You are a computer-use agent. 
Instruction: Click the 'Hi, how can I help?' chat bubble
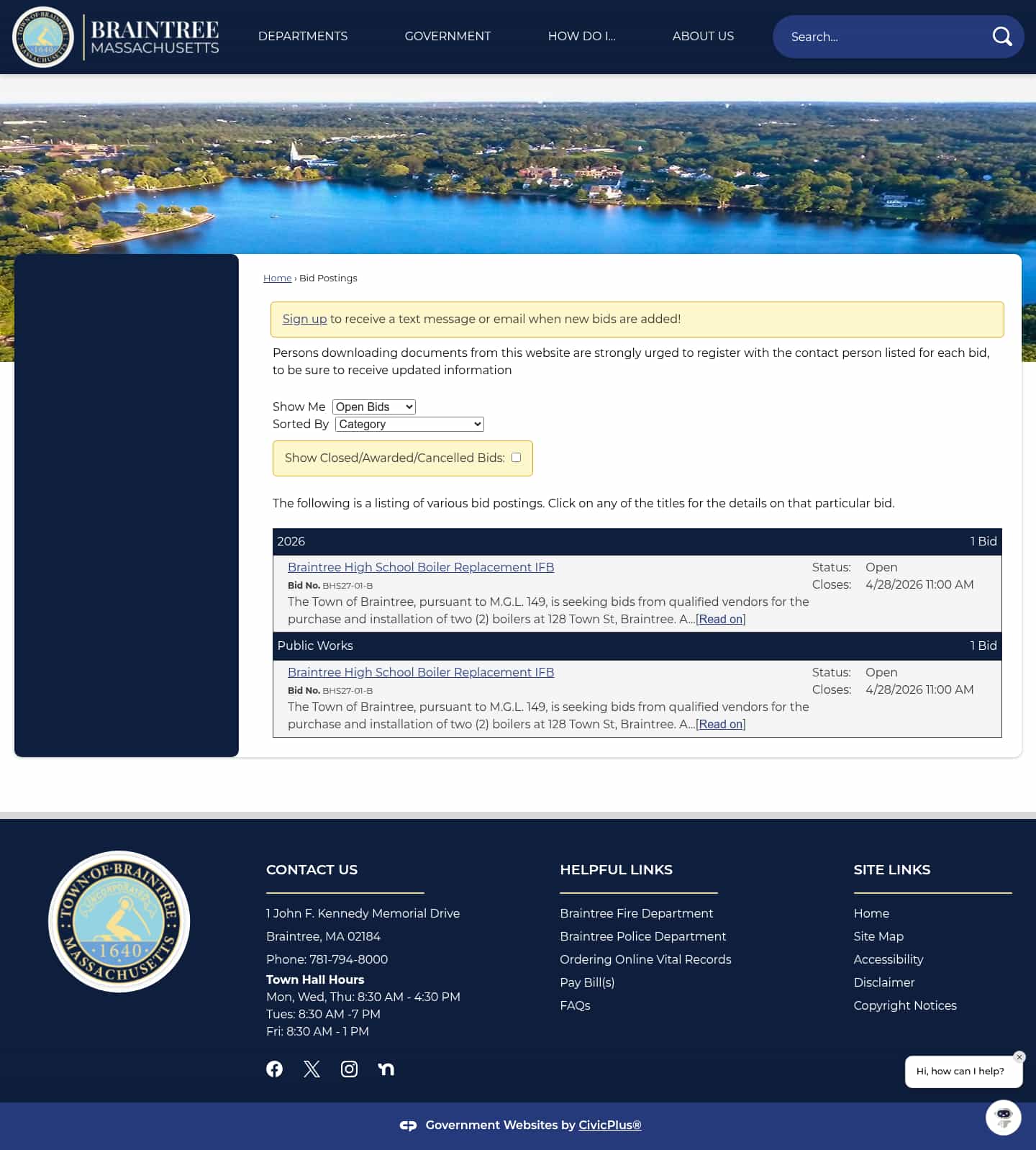(963, 1072)
